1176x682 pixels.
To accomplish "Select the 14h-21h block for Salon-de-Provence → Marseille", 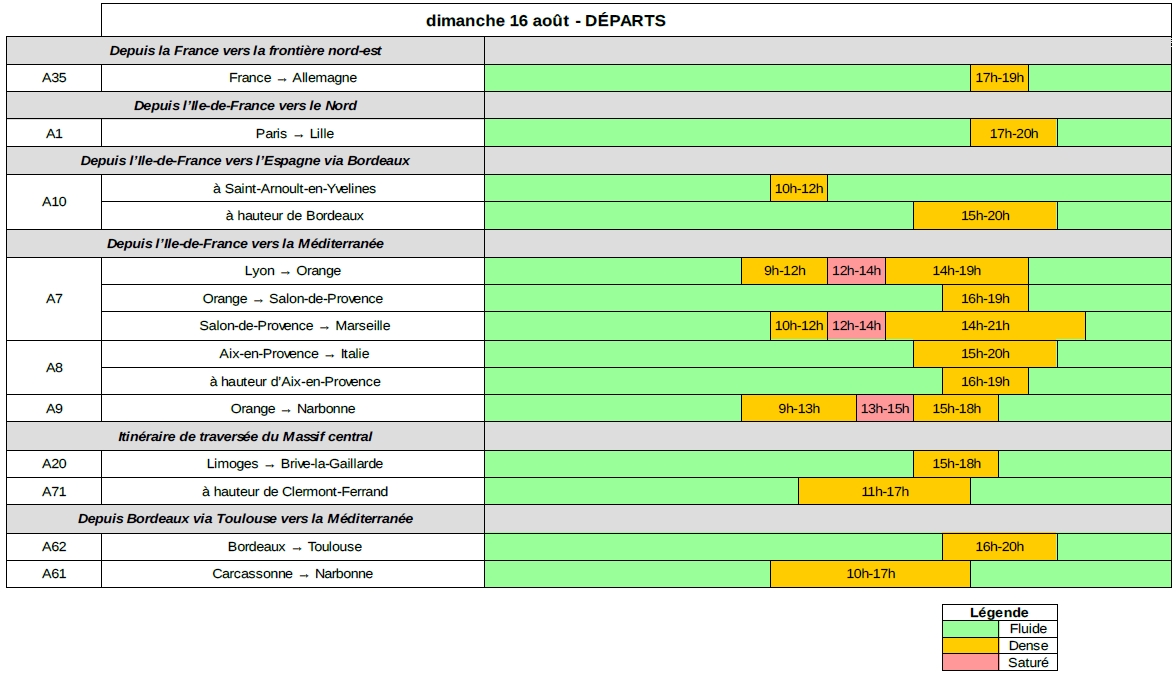I will coord(985,326).
